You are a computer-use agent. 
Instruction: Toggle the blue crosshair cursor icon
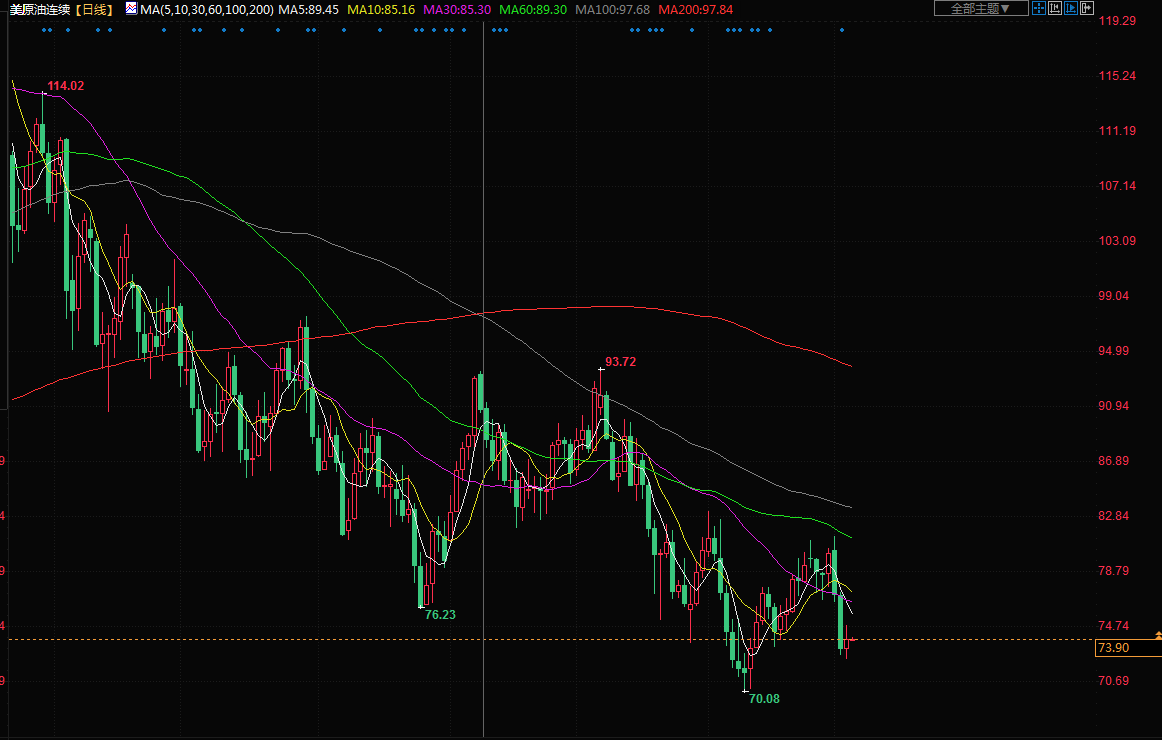1038,8
